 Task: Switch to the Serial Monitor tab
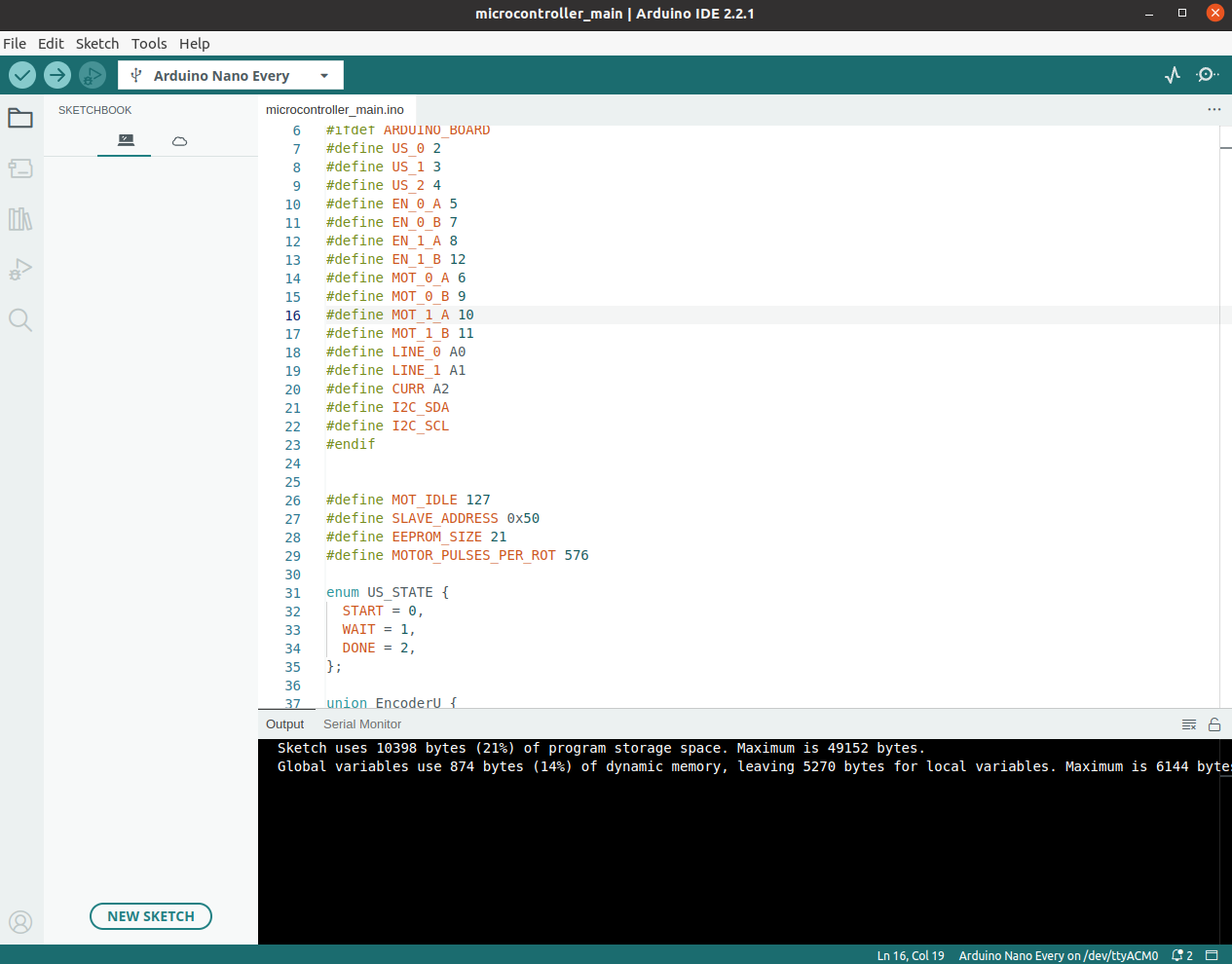[361, 724]
